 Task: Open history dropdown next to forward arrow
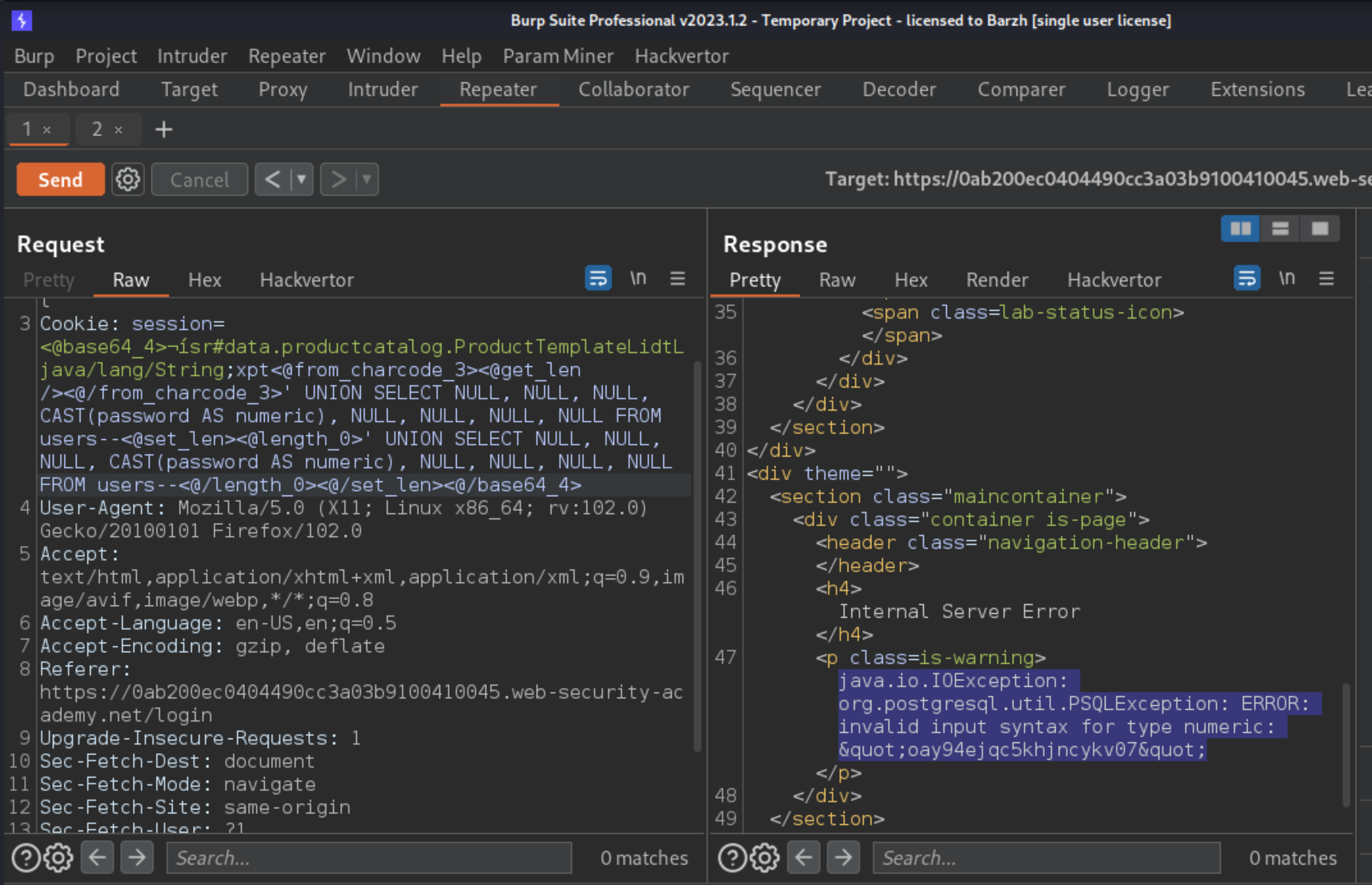tap(367, 179)
